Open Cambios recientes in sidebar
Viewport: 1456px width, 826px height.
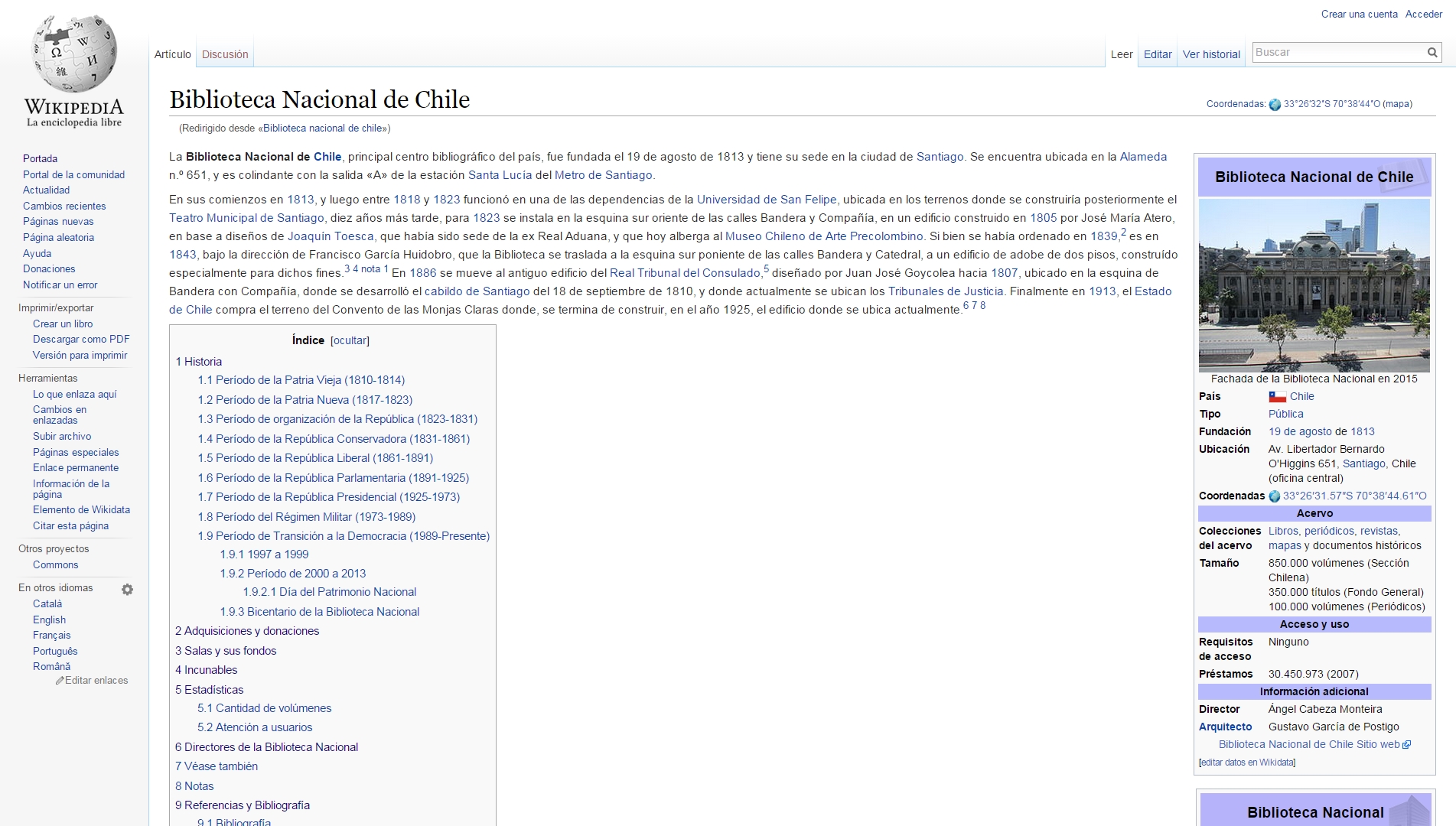coord(64,206)
